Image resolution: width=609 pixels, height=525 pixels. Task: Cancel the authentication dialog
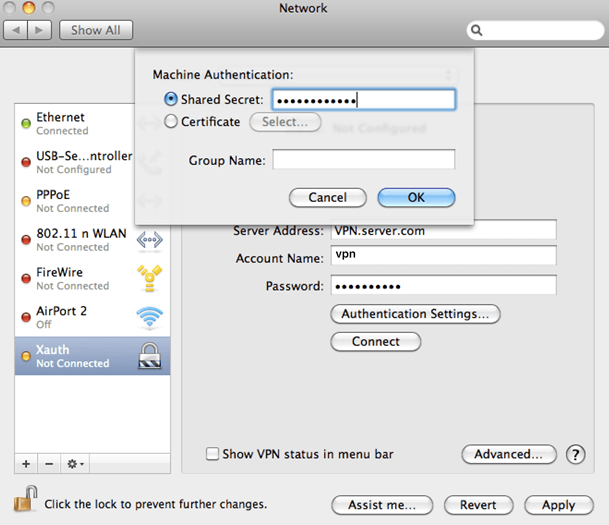click(327, 198)
